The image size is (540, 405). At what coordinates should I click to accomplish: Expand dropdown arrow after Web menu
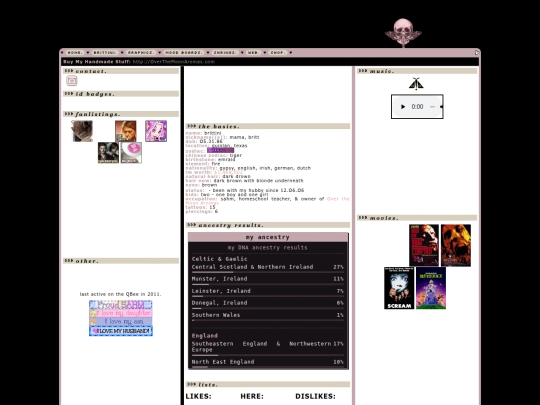(264, 53)
